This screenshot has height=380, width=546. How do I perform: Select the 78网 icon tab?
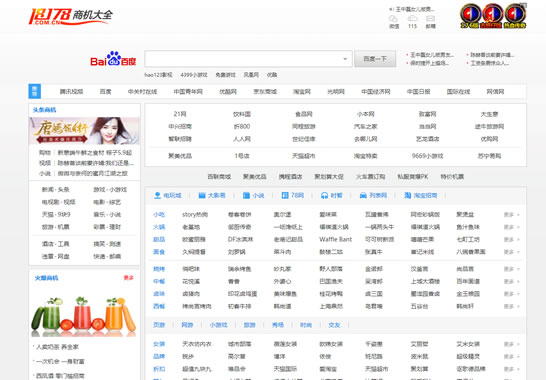[292, 195]
